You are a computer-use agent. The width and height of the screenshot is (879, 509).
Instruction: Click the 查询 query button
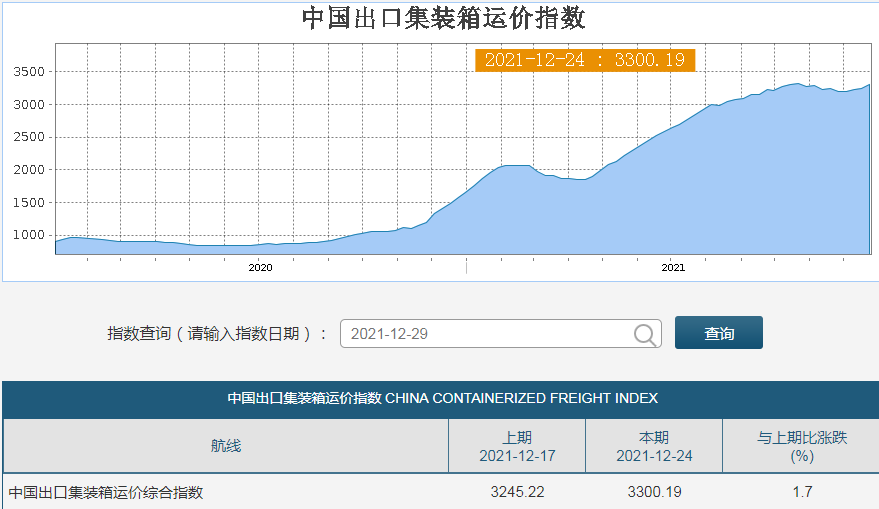(x=719, y=332)
